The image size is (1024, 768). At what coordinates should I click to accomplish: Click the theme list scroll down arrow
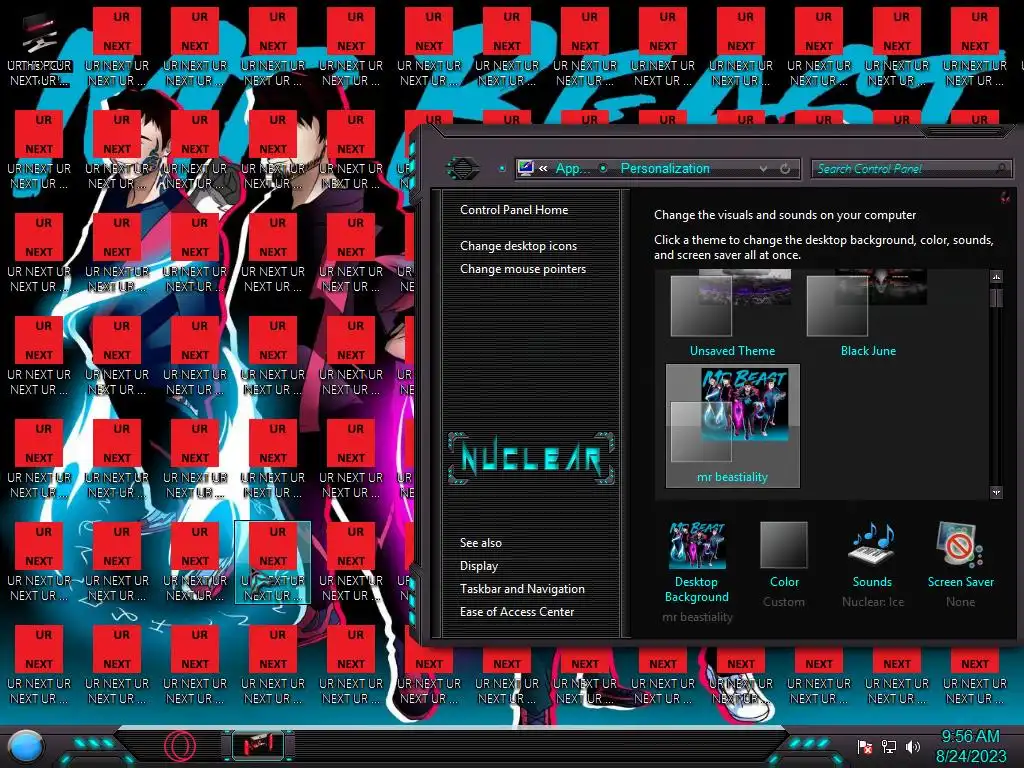click(x=996, y=492)
